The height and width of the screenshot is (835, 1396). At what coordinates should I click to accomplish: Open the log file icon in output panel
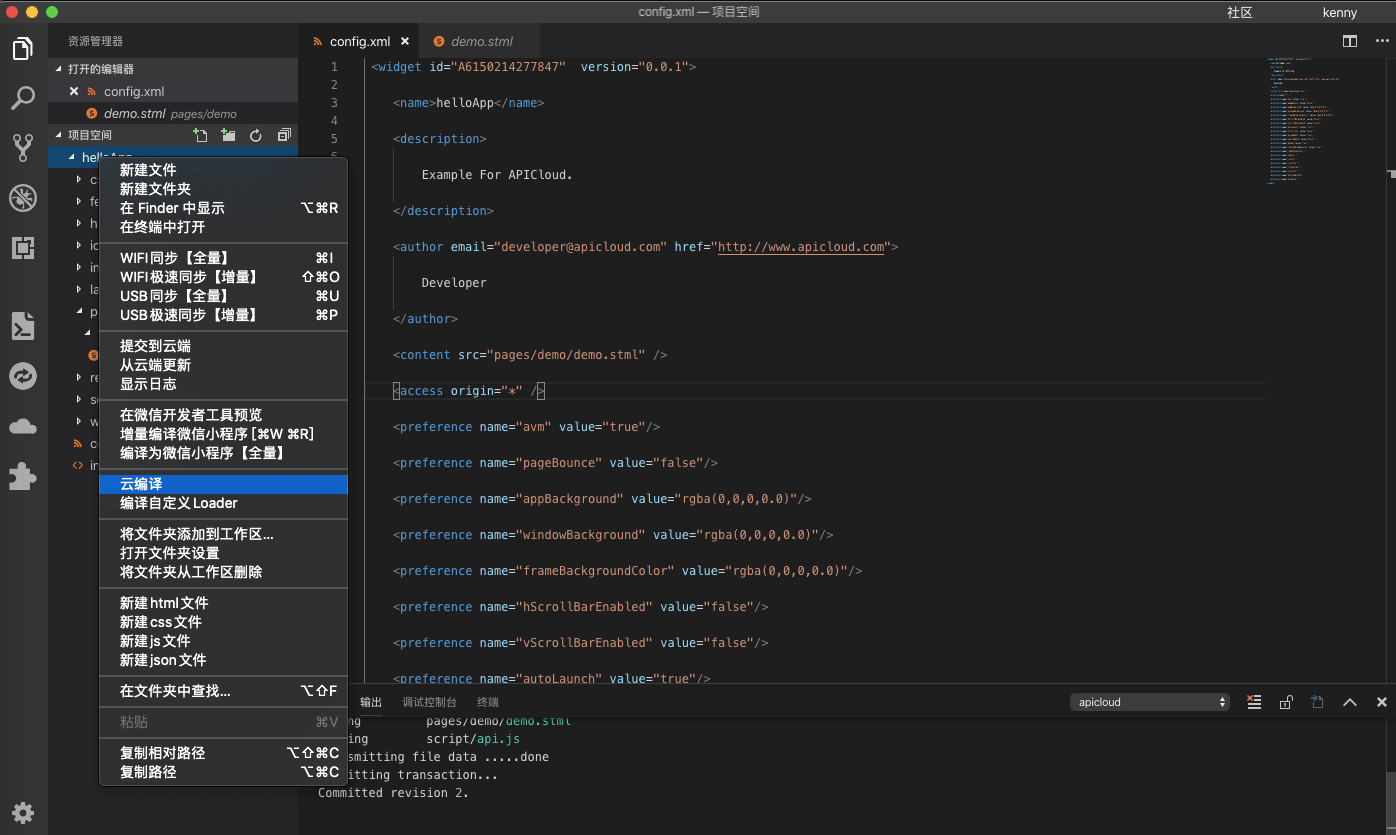pos(1318,702)
